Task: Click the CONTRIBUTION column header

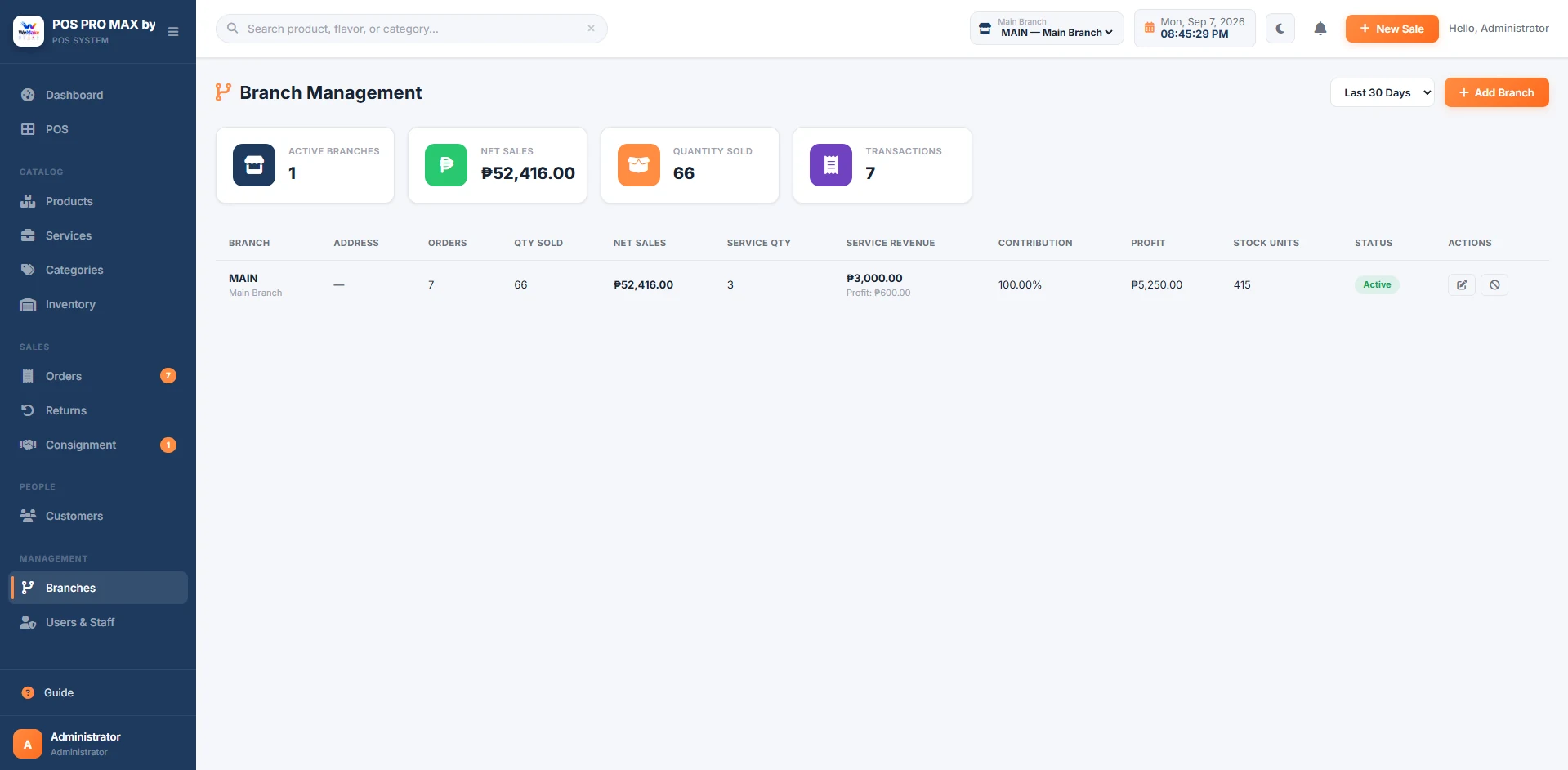Action: [1035, 243]
